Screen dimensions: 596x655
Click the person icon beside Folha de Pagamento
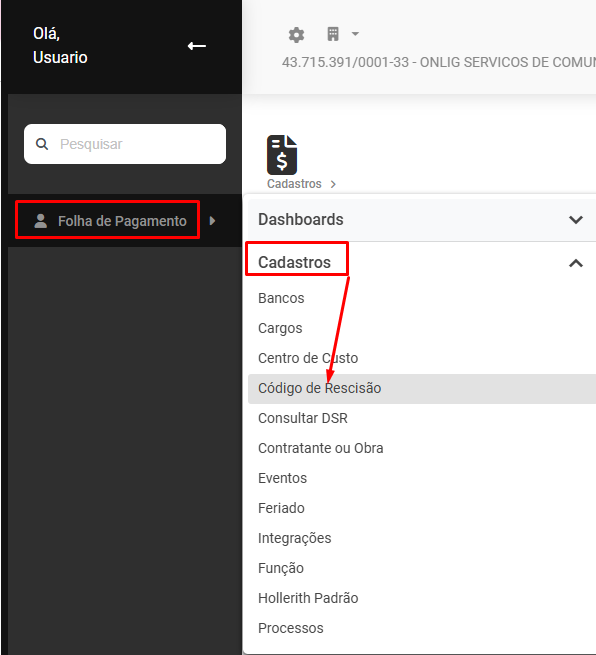pos(41,221)
